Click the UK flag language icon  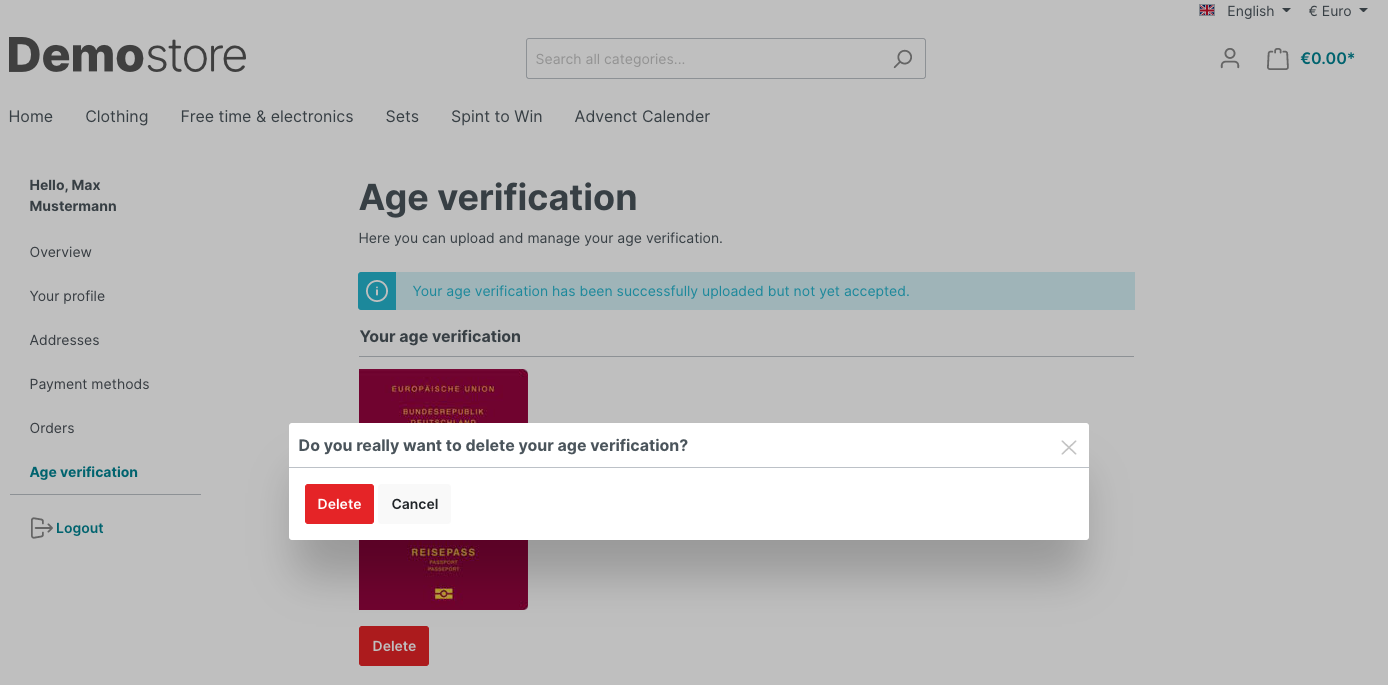point(1207,10)
